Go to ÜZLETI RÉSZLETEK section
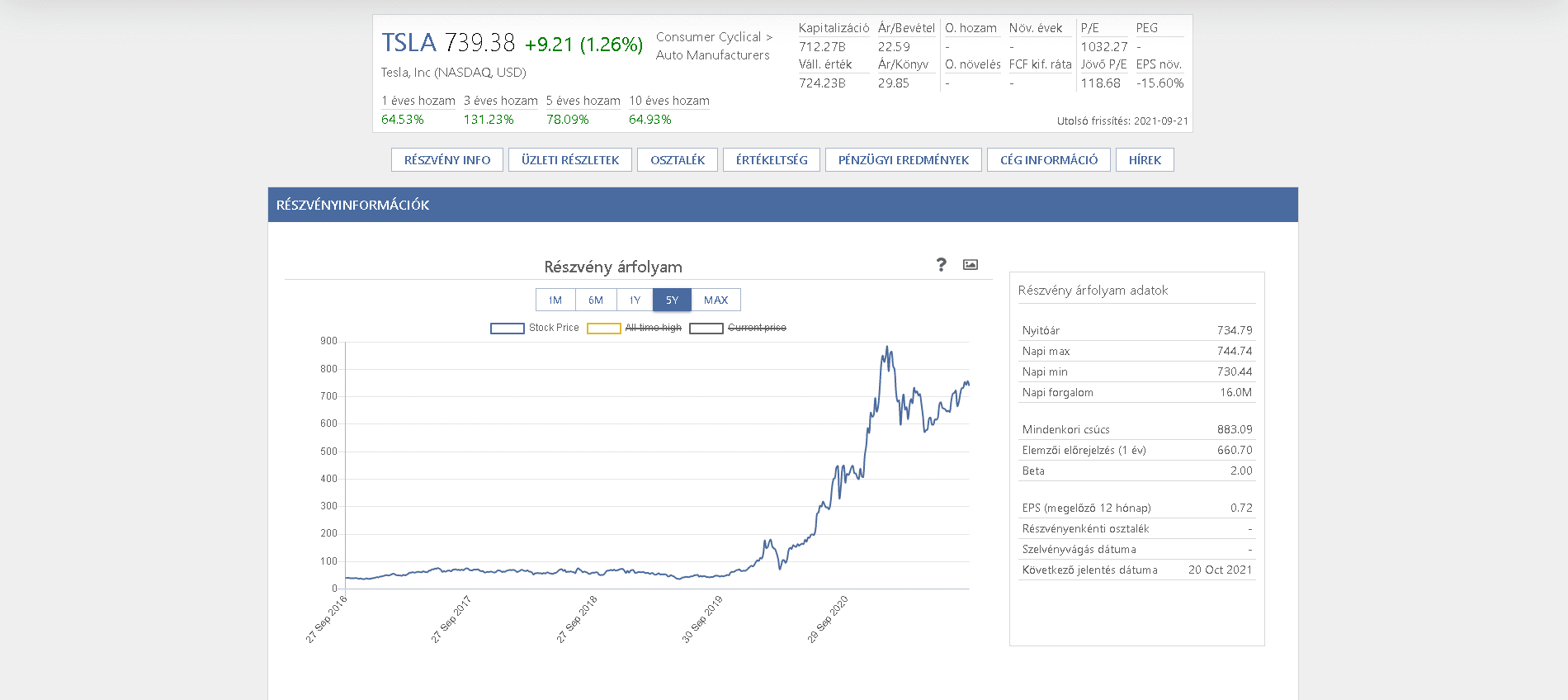1568x700 pixels. tap(570, 160)
